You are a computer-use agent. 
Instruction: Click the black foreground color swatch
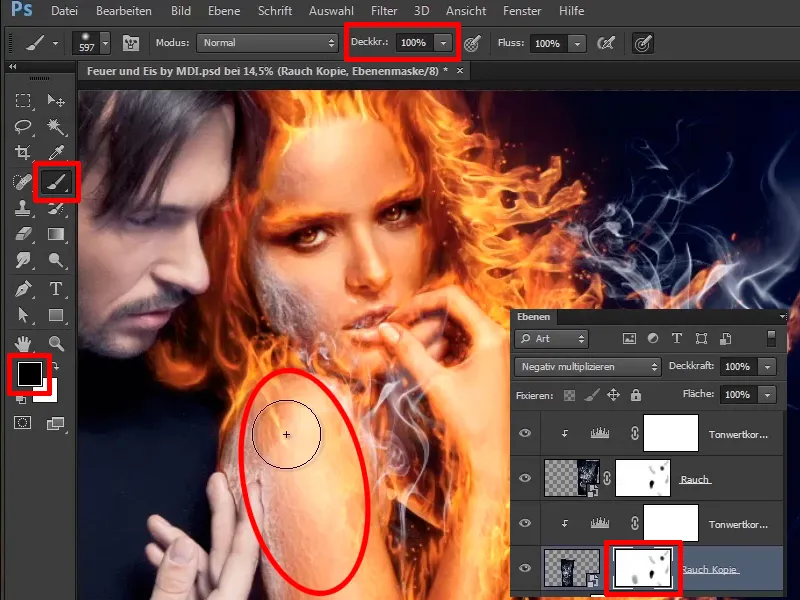click(x=29, y=373)
